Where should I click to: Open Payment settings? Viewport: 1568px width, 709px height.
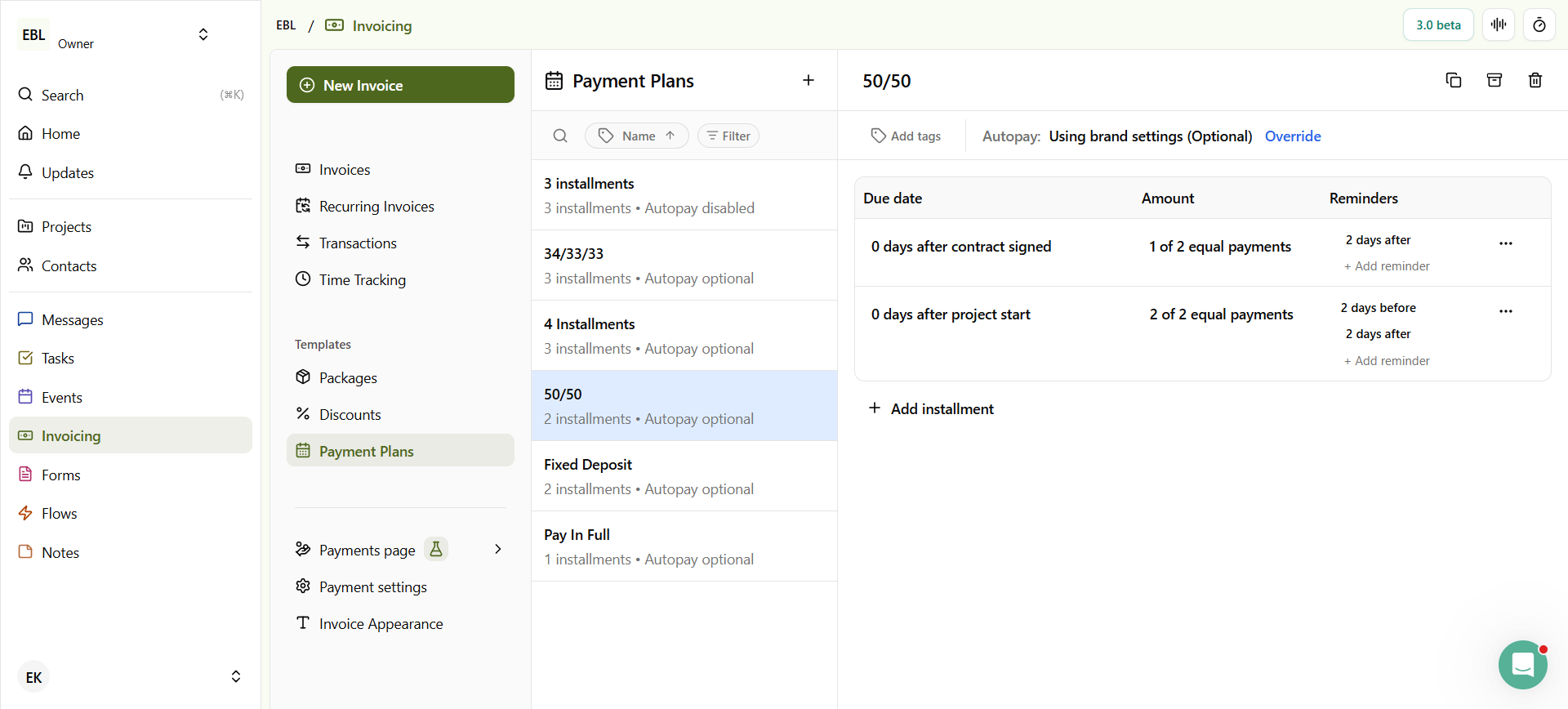tap(400, 586)
